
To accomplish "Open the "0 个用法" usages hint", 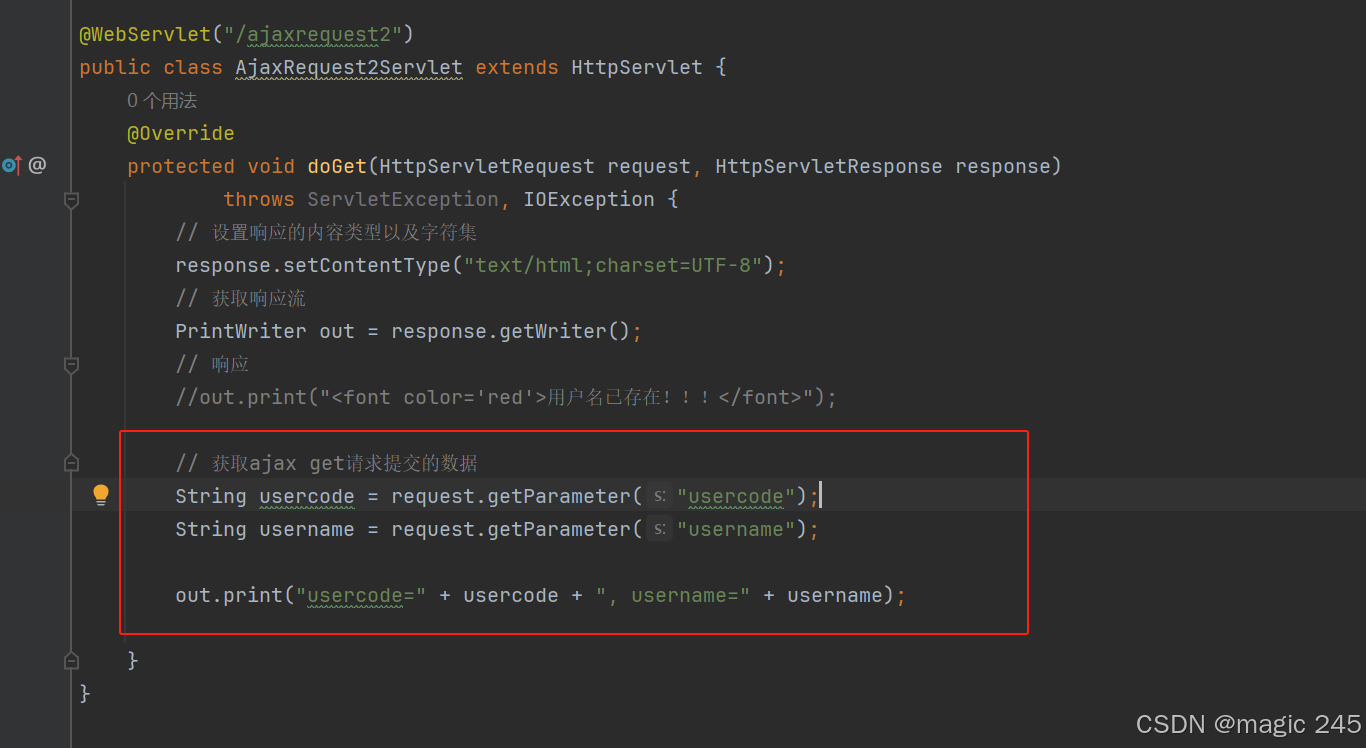I will (161, 100).
